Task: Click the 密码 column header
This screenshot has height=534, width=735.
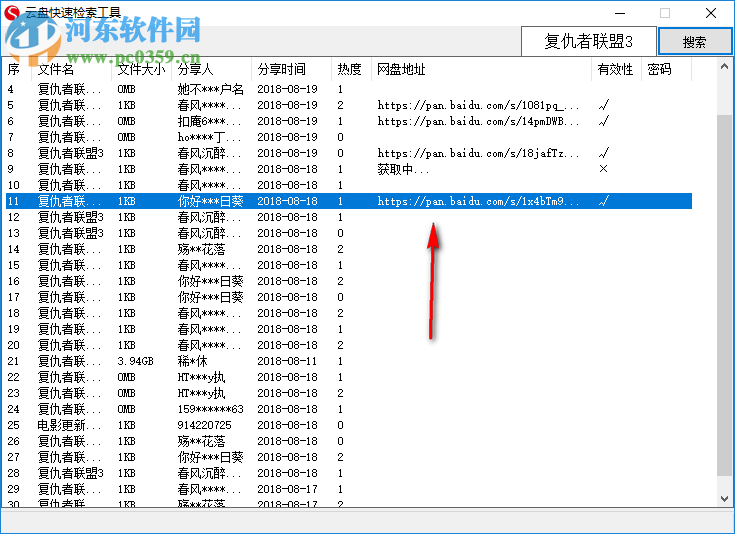Action: click(666, 69)
